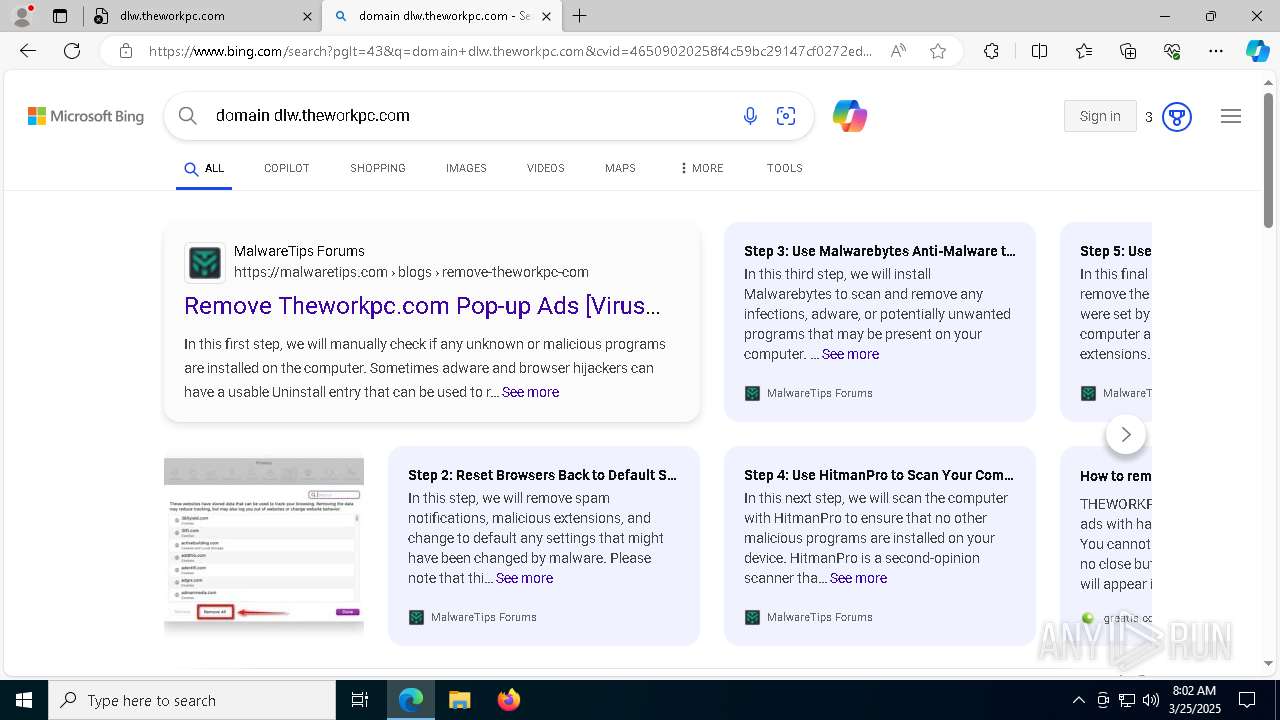Search using an image (visual search)
Image resolution: width=1280 pixels, height=720 pixels.
click(x=786, y=116)
